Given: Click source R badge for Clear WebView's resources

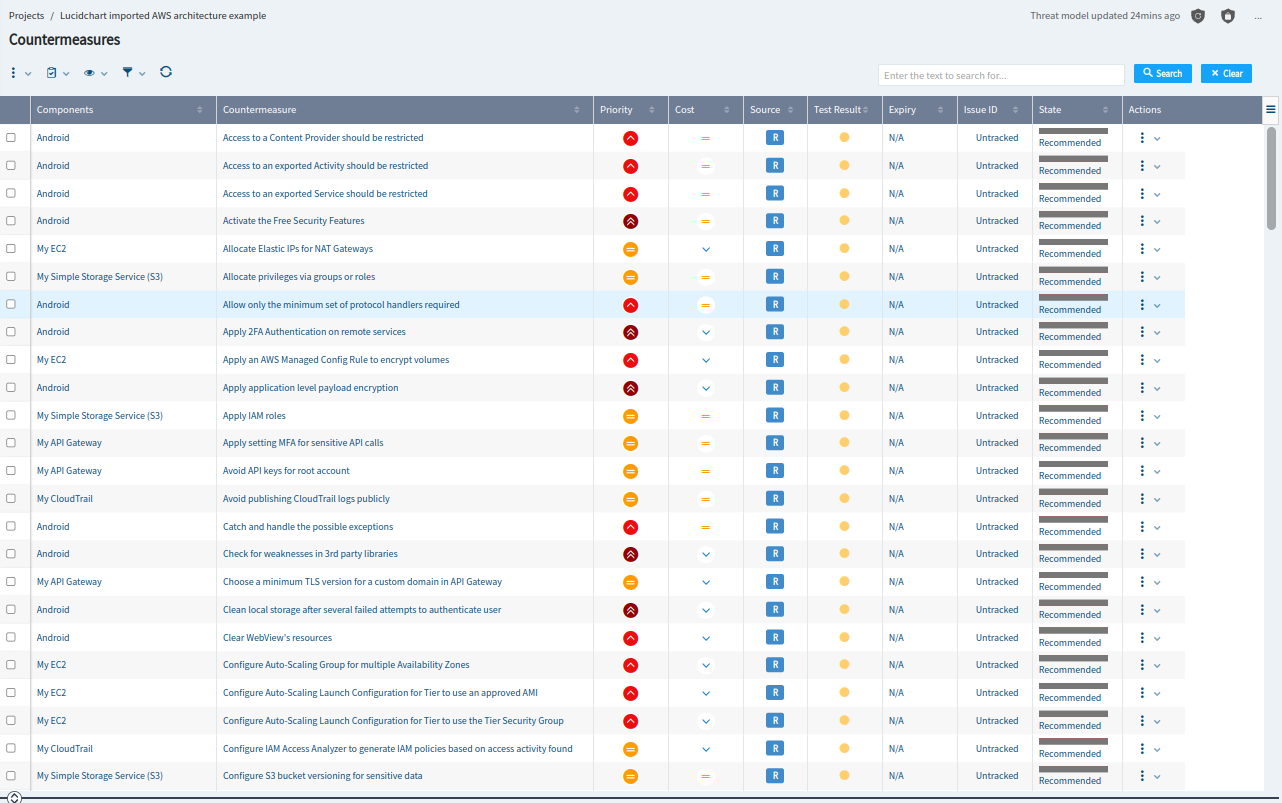Looking at the screenshot, I should click(x=775, y=637).
